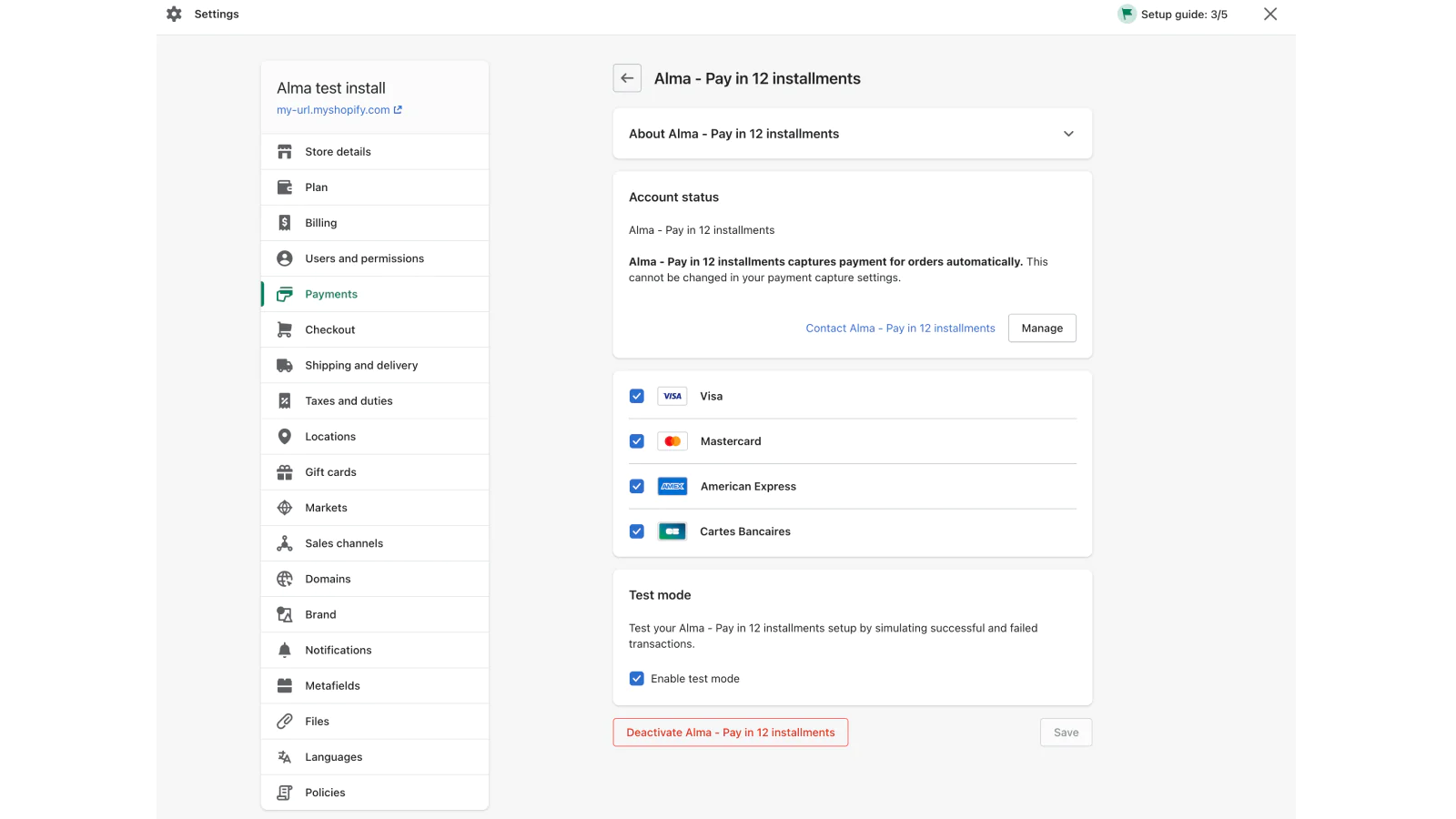The width and height of the screenshot is (1456, 819).
Task: Click the Mastercard logo
Action: 672,441
